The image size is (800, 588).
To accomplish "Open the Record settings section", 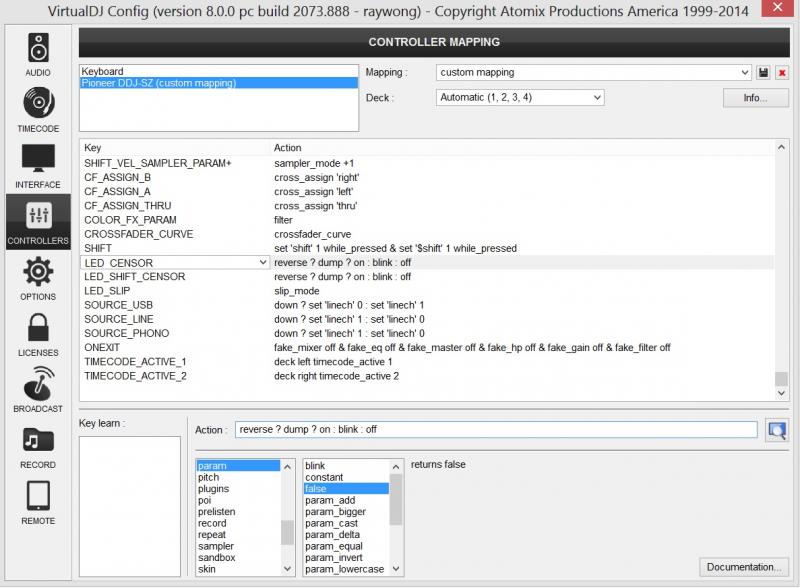I will (38, 445).
